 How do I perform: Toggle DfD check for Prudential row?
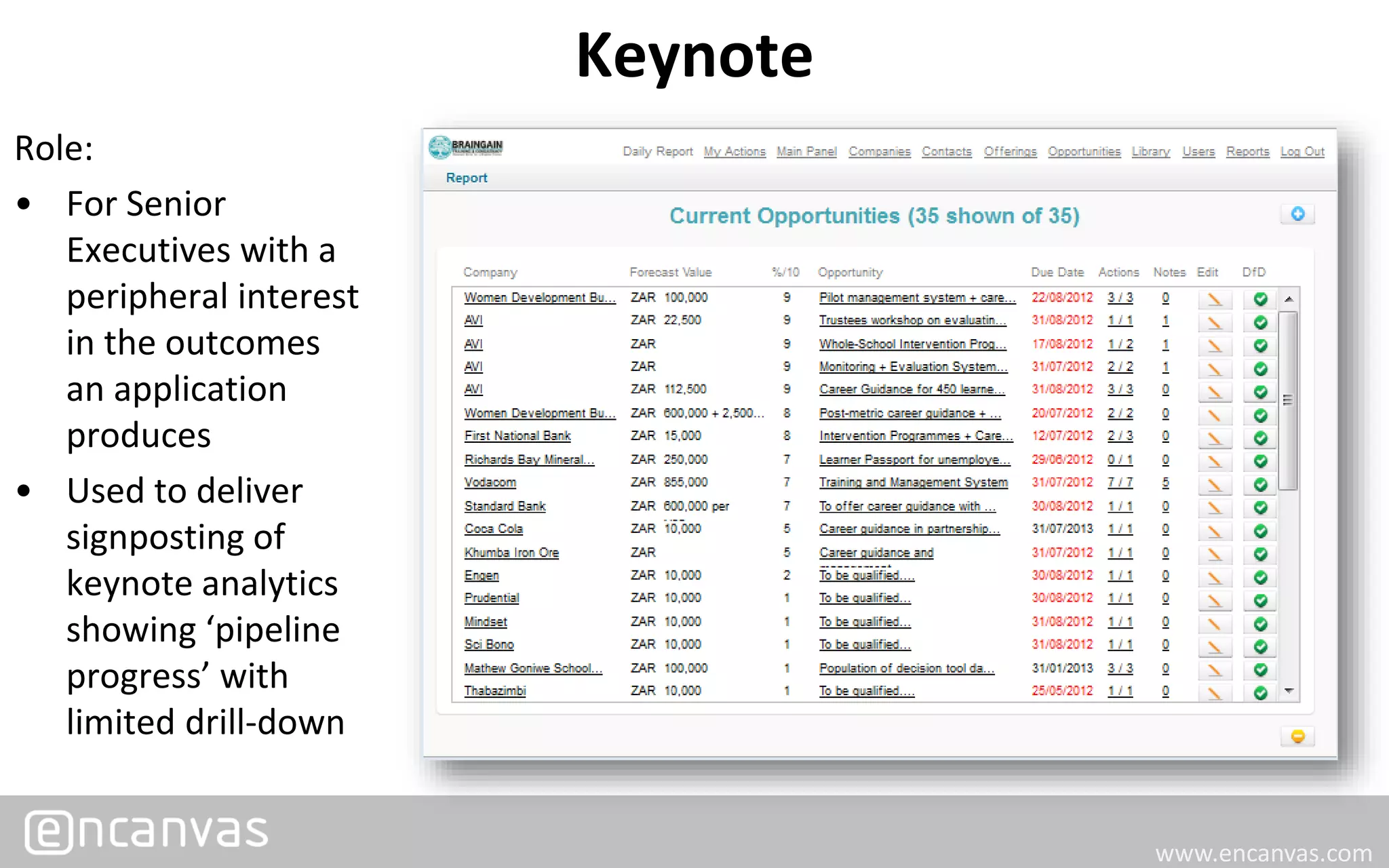(1260, 601)
